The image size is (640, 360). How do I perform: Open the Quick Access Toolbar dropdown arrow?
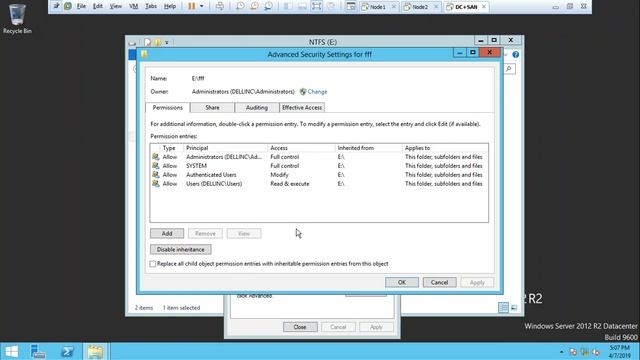[x=167, y=42]
